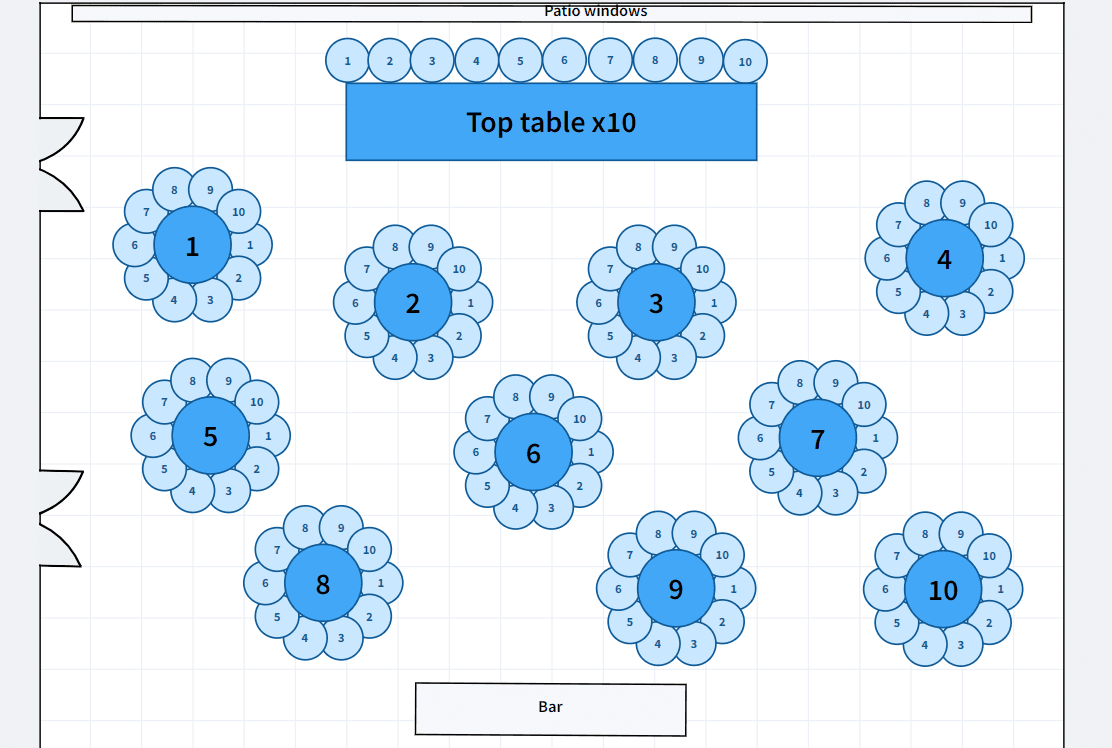This screenshot has height=748, width=1112.
Task: Select the lower double door on left wall
Action: click(62, 518)
